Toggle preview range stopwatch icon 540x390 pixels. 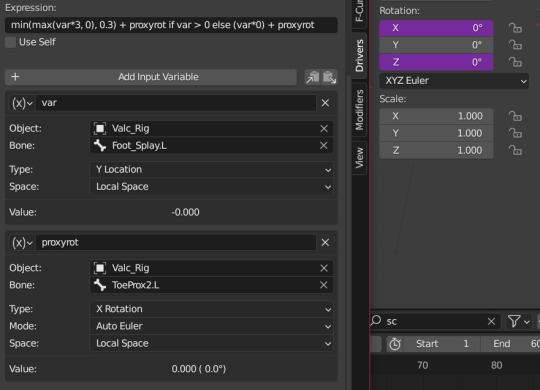[x=395, y=344]
